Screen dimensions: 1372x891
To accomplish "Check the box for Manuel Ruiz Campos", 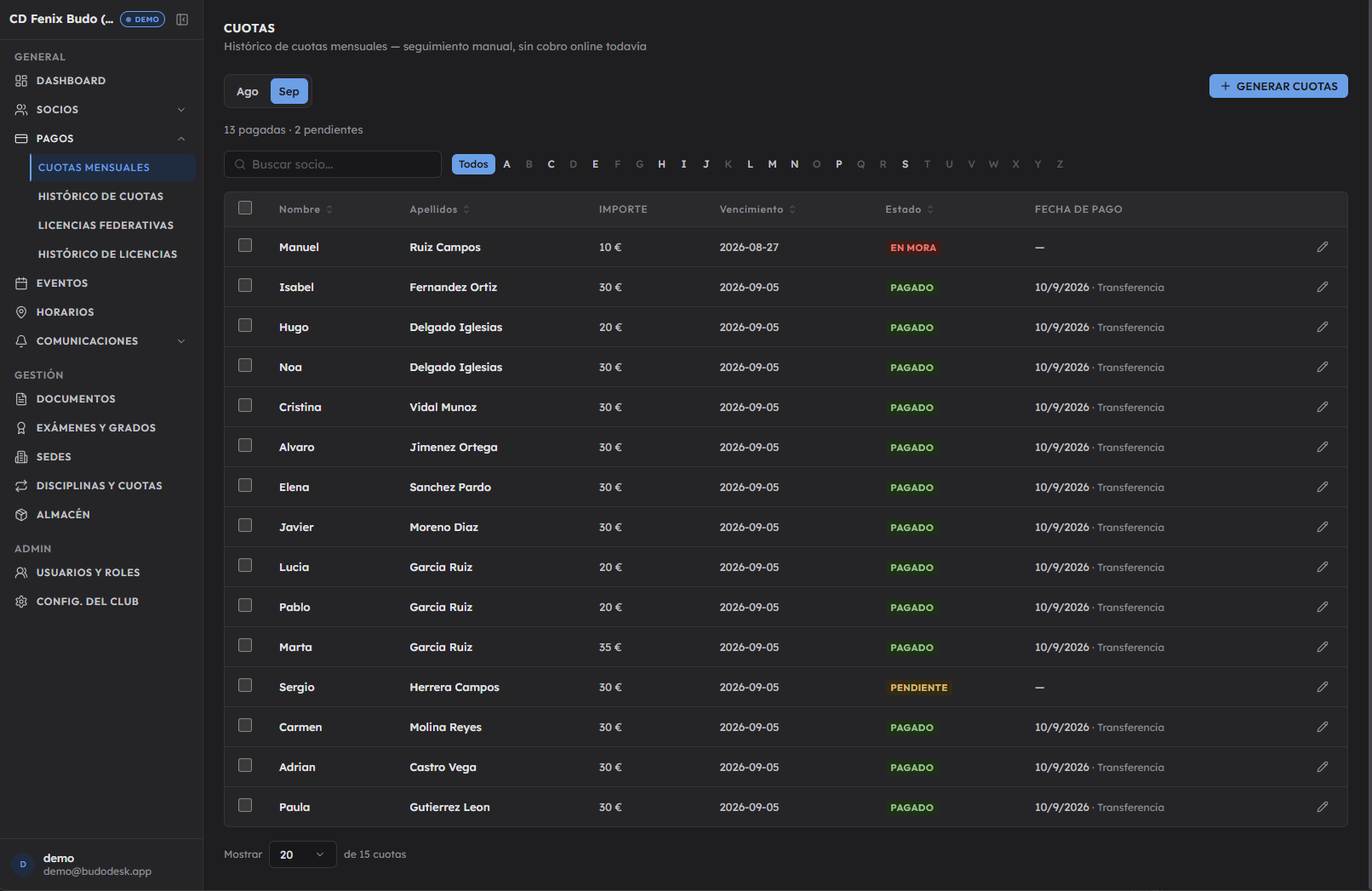I will (245, 245).
